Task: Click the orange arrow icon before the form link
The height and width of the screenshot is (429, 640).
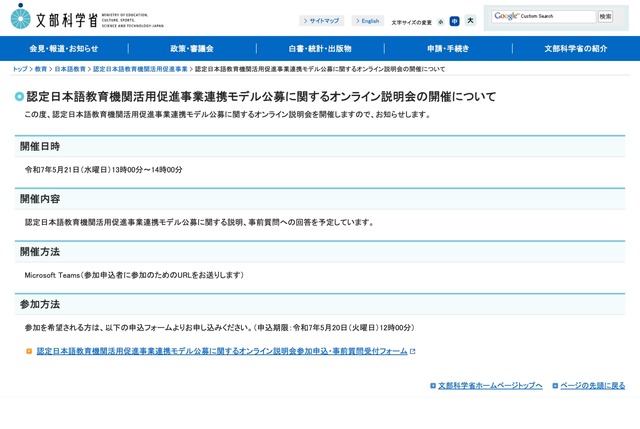Action: coord(29,351)
